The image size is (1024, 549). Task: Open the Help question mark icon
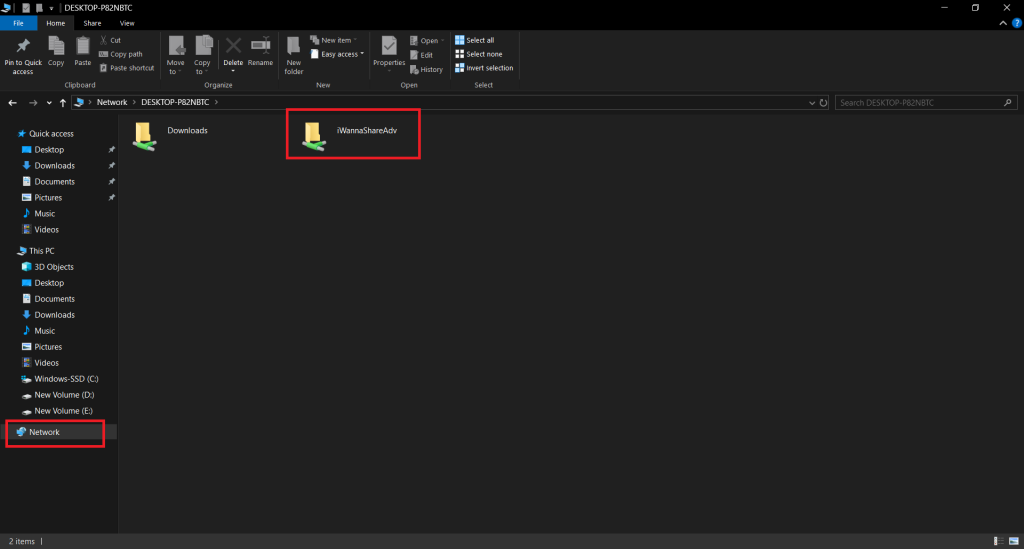1017,24
